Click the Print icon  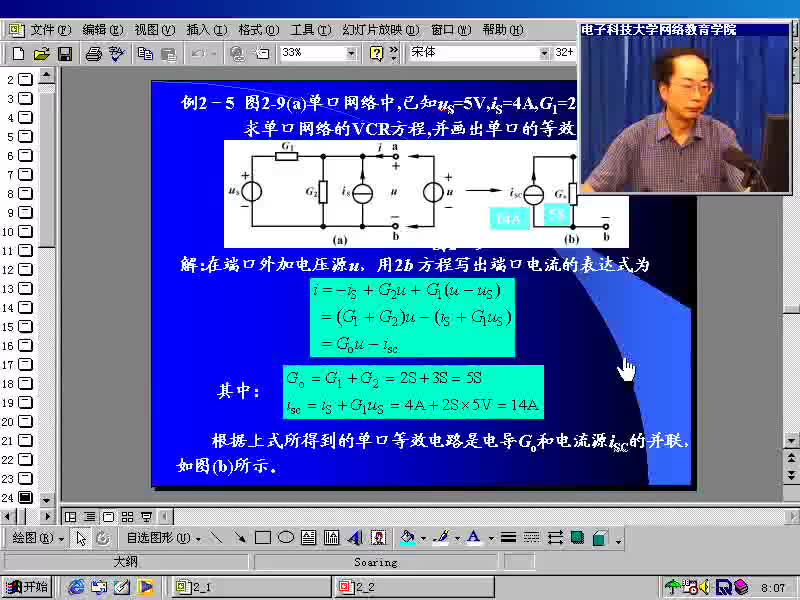(93, 53)
